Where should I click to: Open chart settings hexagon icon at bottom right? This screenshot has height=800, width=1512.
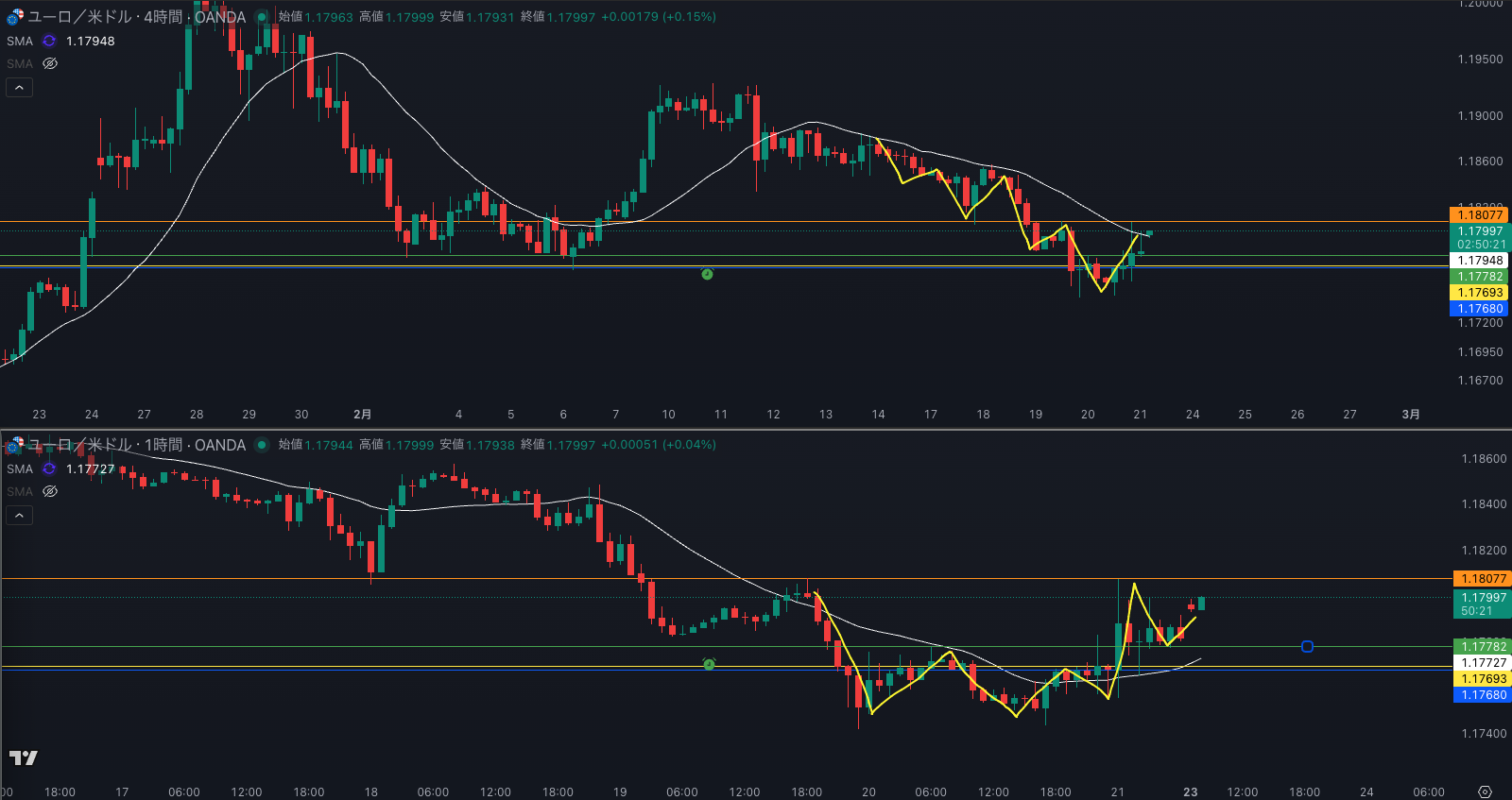point(1485,791)
